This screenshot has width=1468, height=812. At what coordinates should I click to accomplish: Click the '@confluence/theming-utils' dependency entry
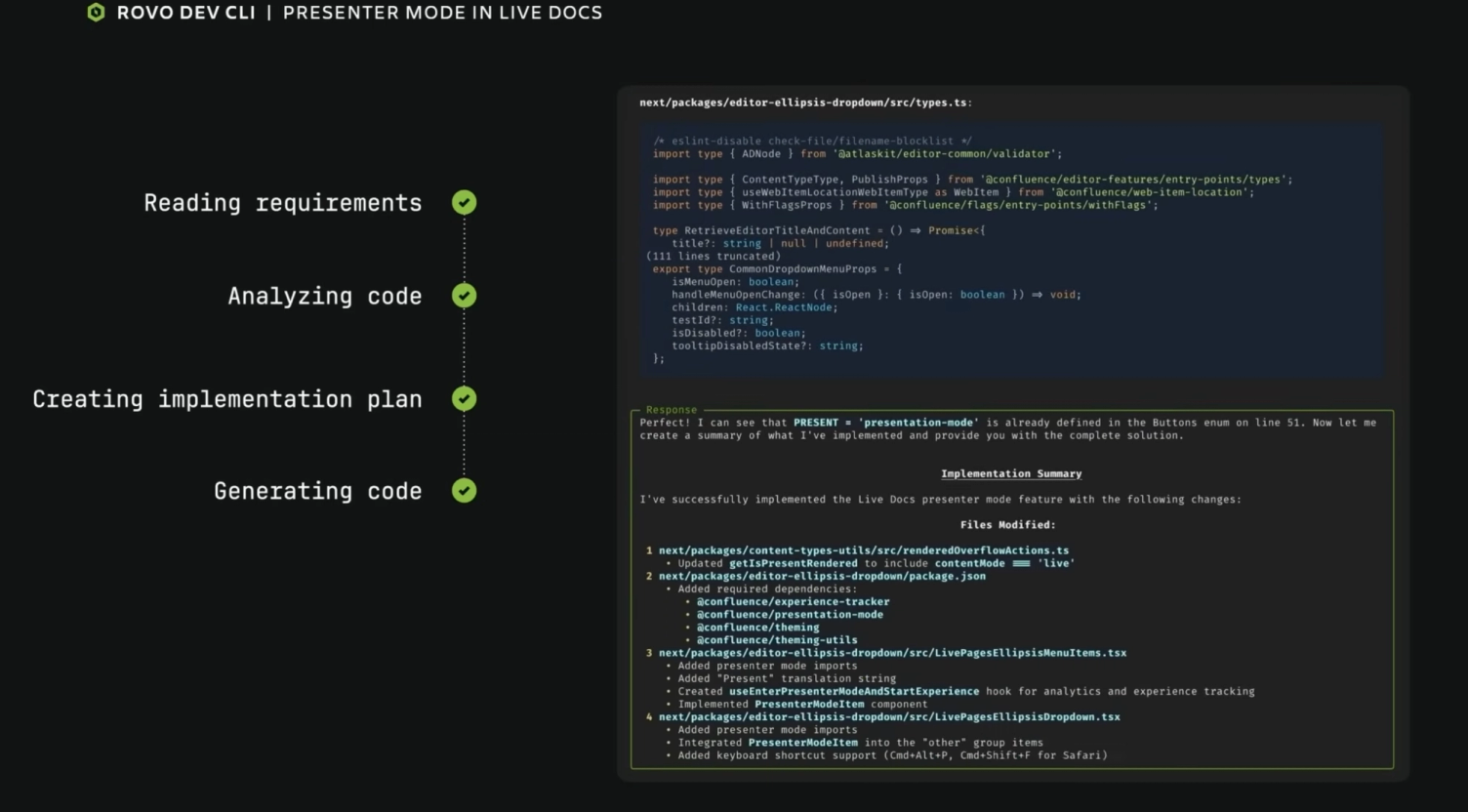pyautogui.click(x=777, y=639)
